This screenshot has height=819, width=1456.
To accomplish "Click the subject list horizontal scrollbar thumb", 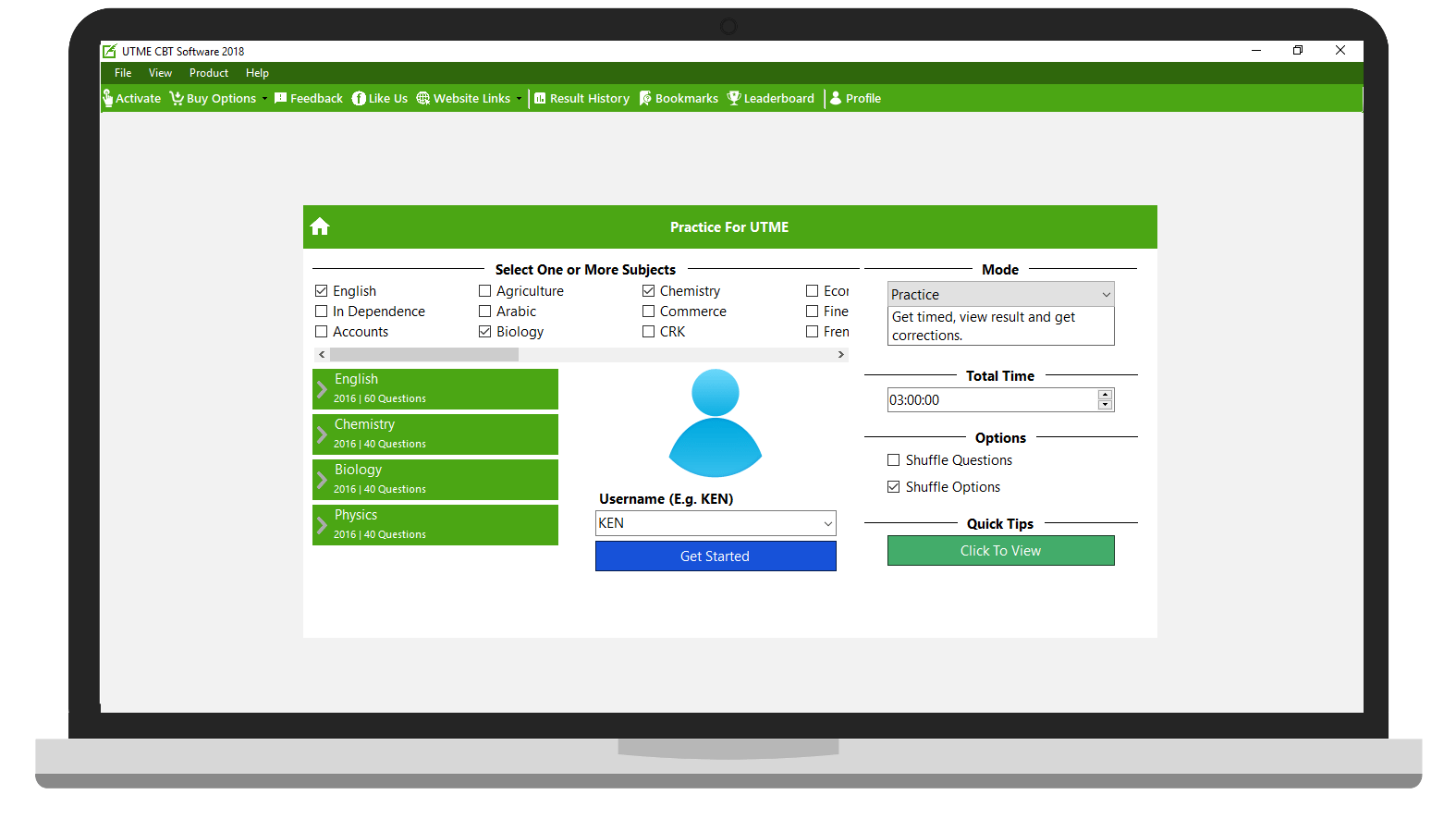I will tap(424, 355).
